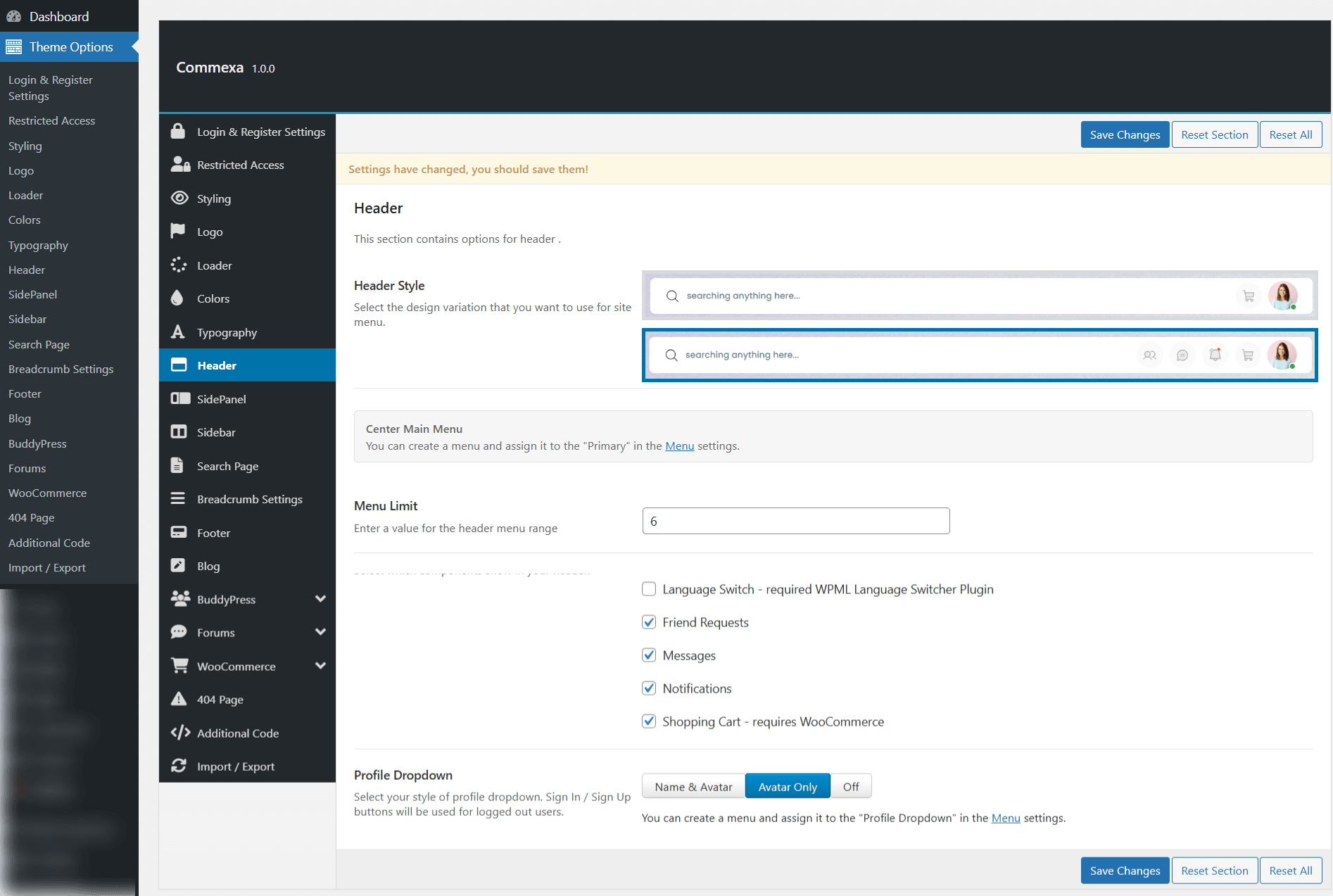Expand the BuddyPress submenu chevron
This screenshot has width=1333, height=896.
320,599
